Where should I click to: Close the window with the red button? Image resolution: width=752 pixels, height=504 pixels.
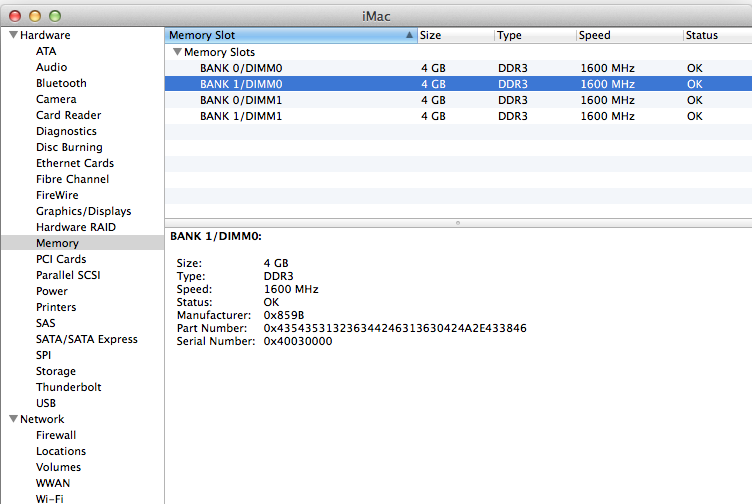click(x=15, y=16)
